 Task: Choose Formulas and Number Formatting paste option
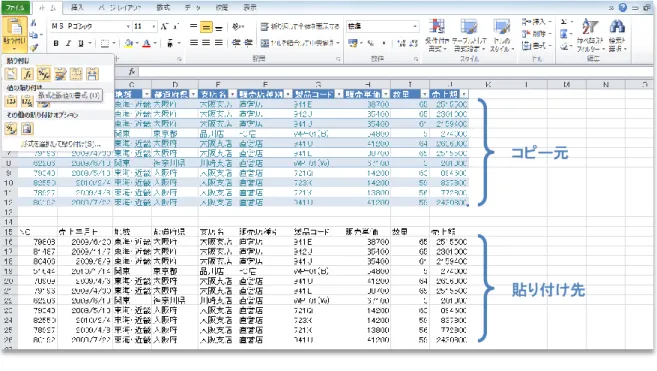pyautogui.click(x=44, y=74)
